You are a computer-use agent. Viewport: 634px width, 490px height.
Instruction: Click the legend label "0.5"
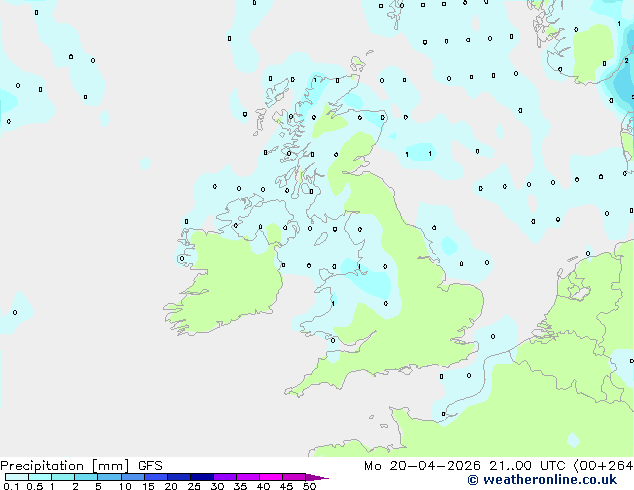(x=35, y=486)
